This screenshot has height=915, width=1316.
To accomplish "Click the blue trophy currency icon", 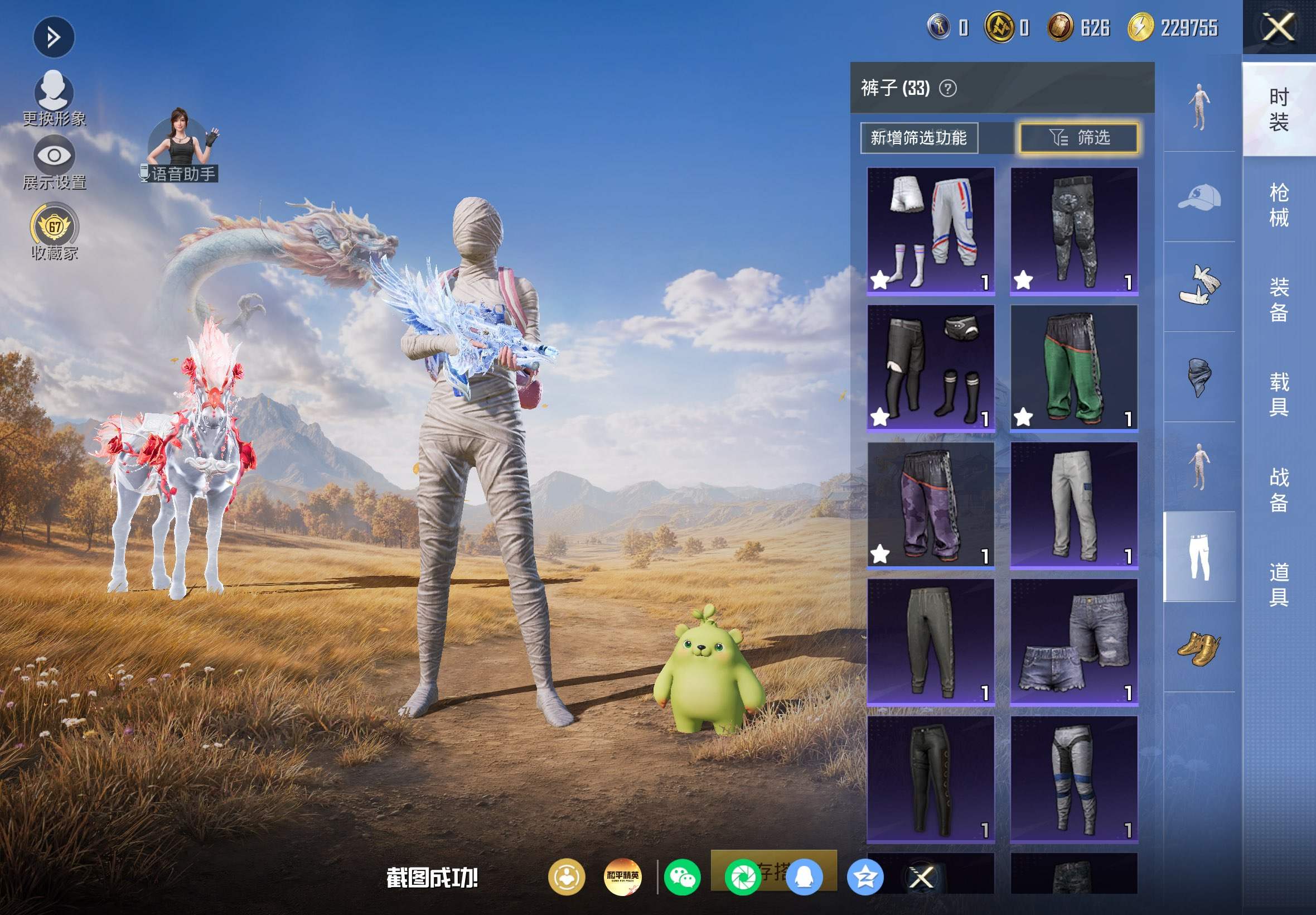I will click(940, 27).
